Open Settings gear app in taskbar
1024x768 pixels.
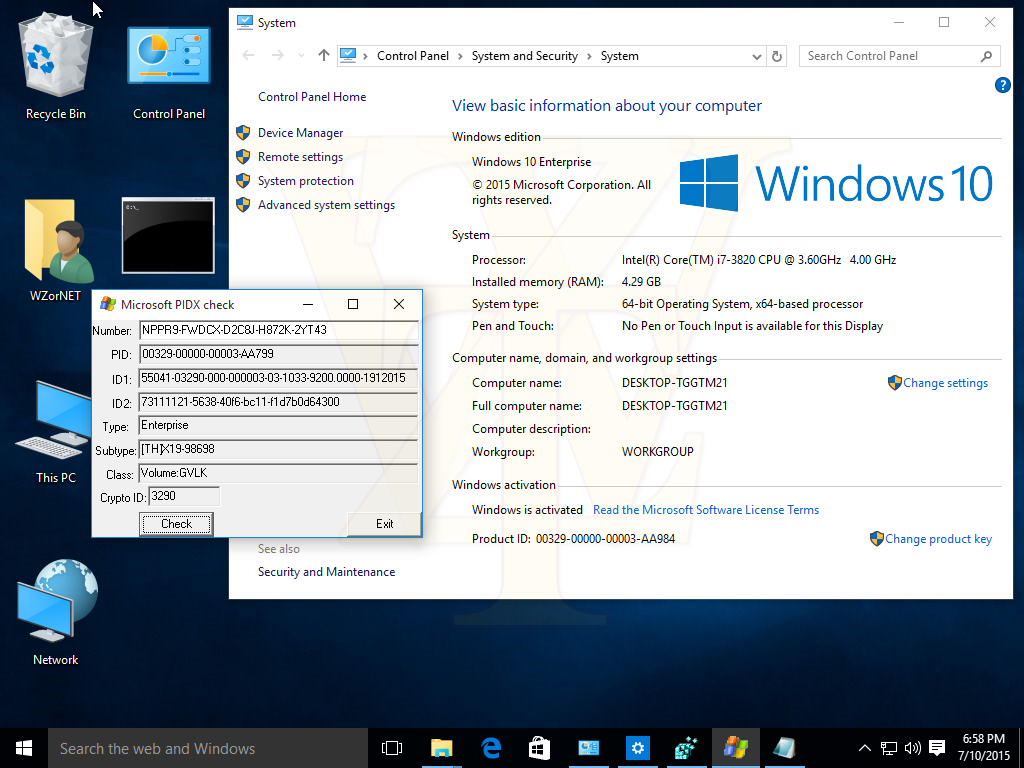coord(637,748)
